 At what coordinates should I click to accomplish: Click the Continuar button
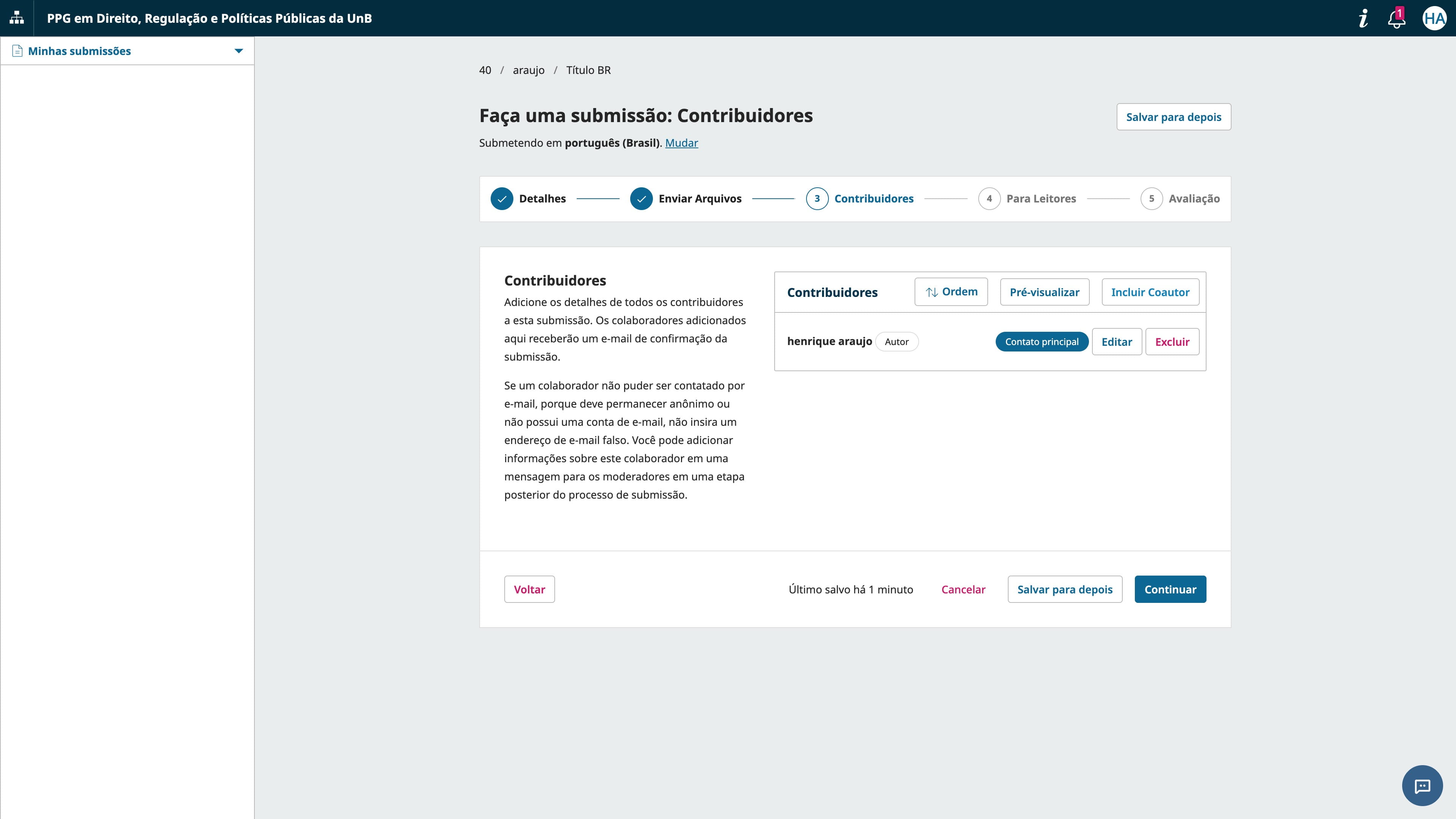[x=1170, y=589]
